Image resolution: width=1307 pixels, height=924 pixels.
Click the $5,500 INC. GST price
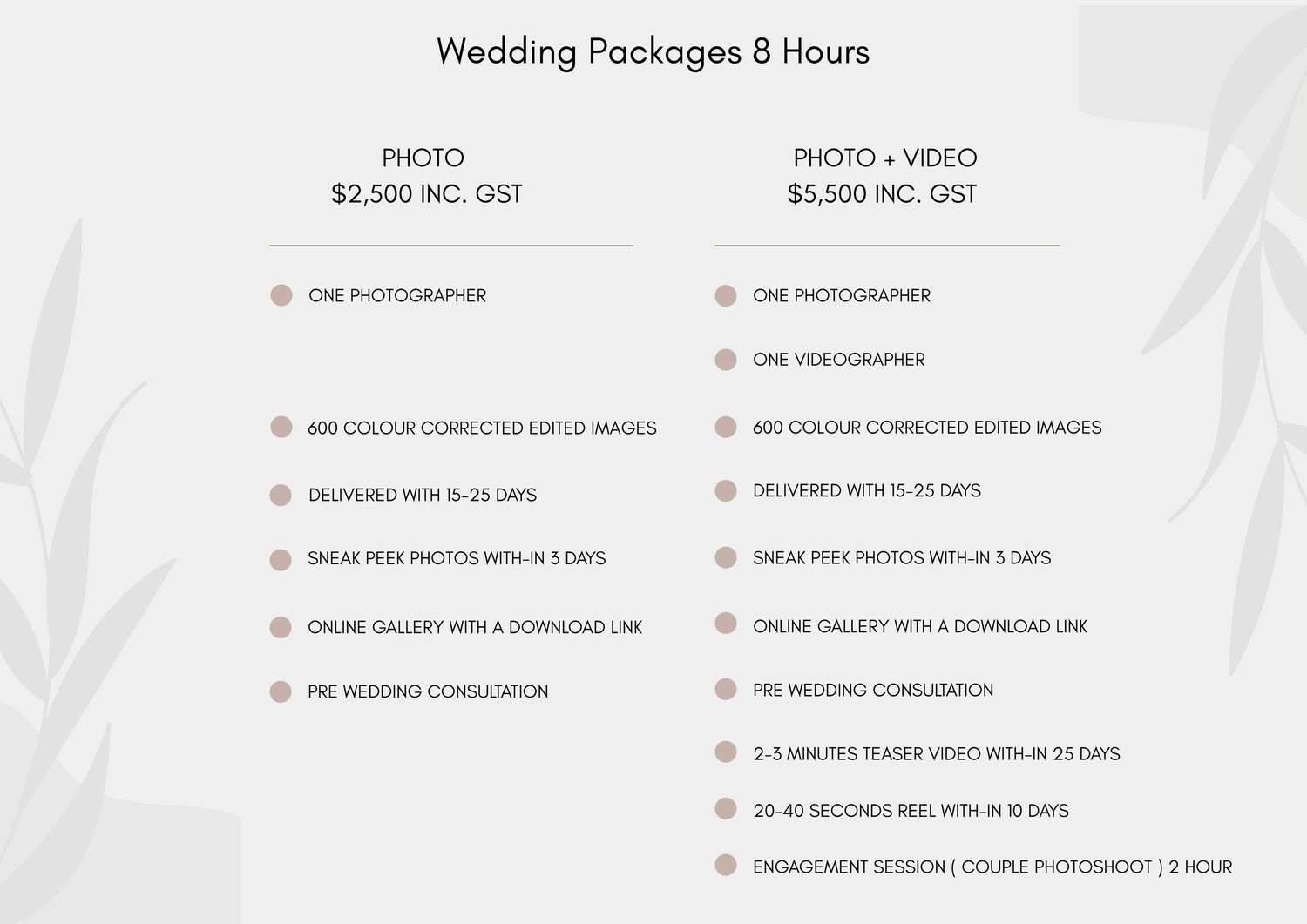click(882, 194)
